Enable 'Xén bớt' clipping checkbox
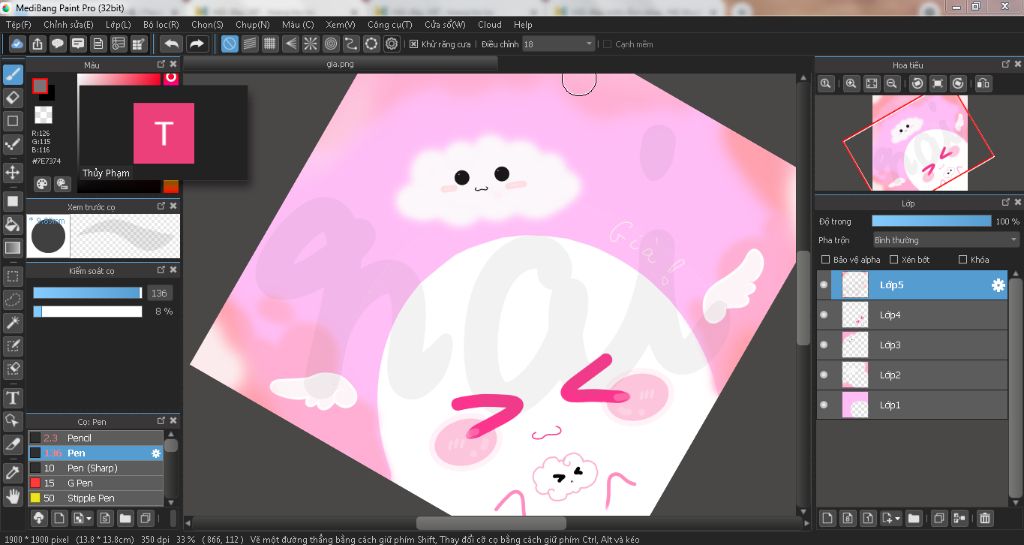 coord(894,260)
